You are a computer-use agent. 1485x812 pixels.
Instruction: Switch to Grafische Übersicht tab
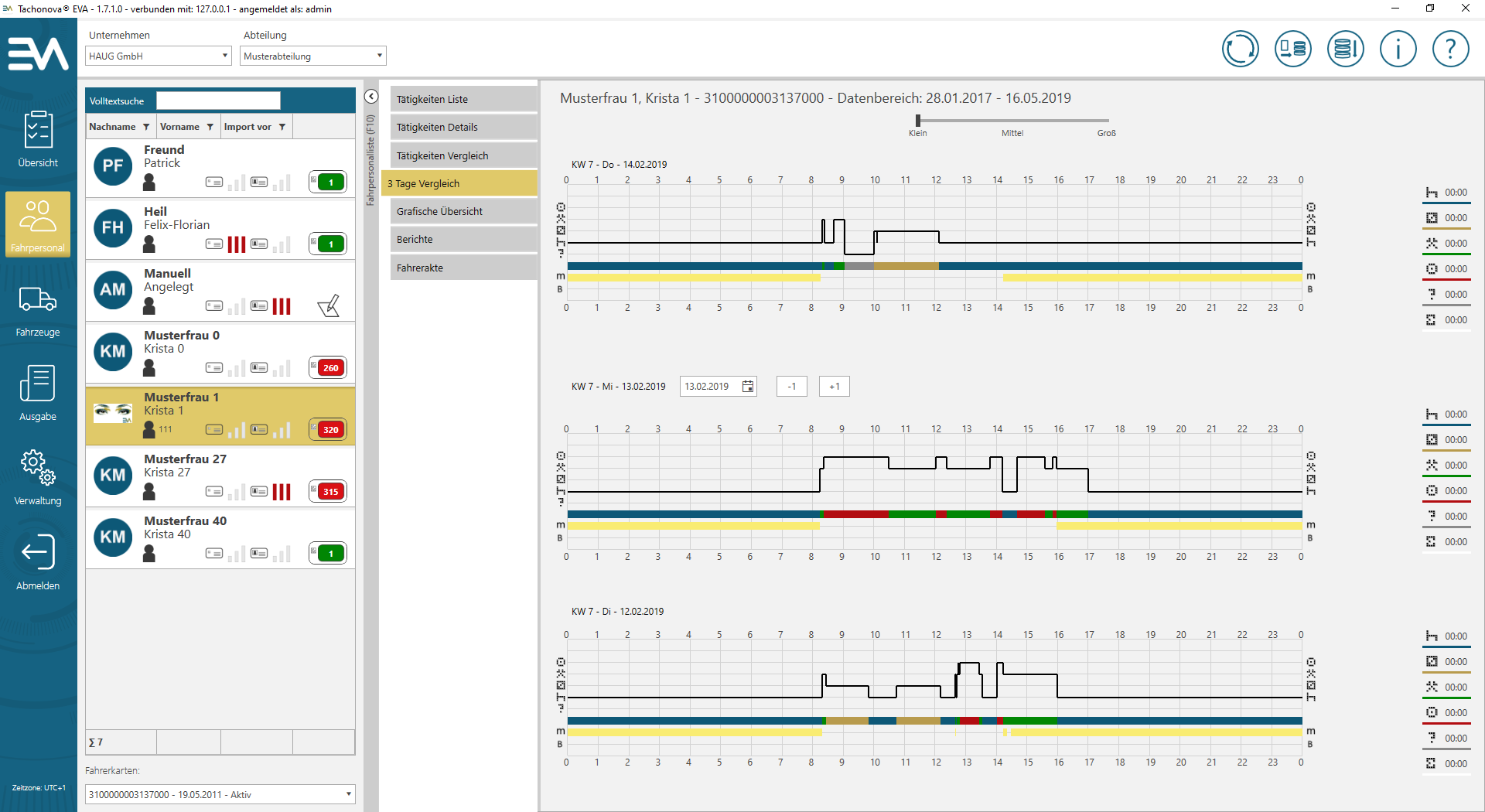[x=463, y=211]
